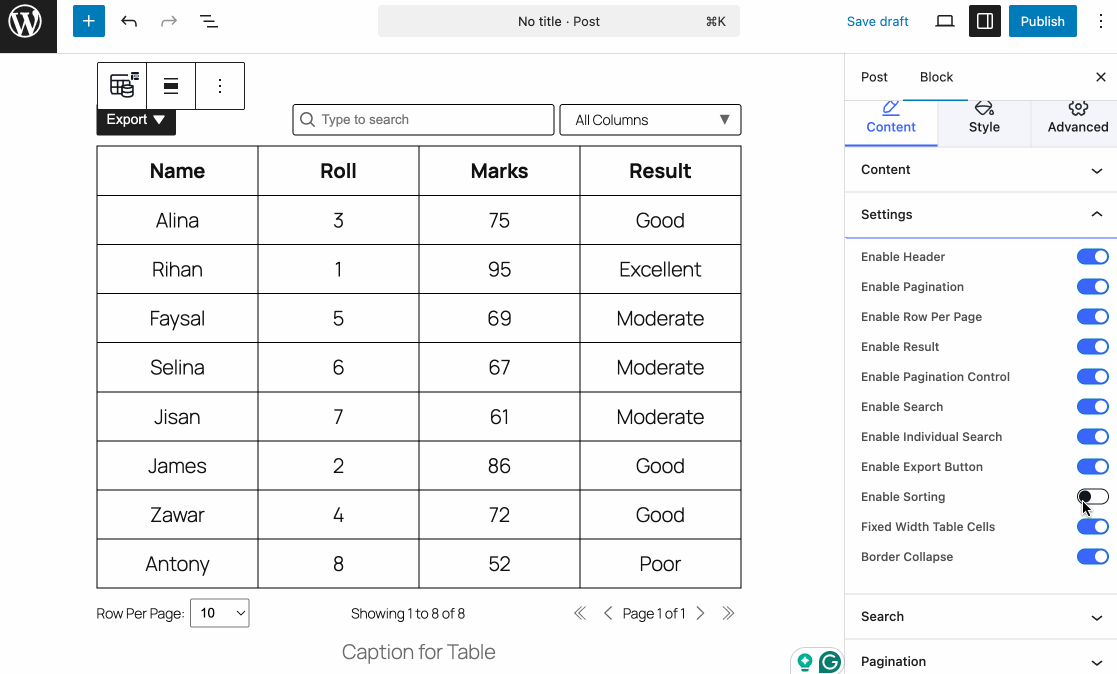Click the Publish button

pos(1042,20)
